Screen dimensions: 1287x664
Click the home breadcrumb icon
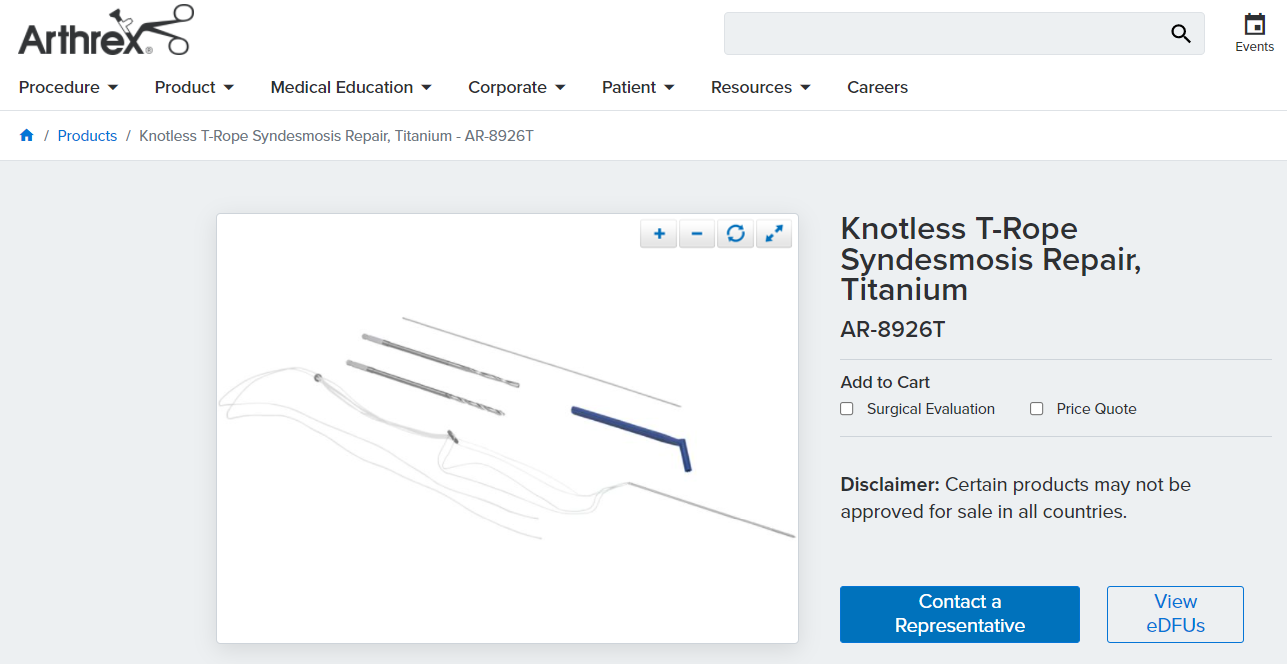point(27,136)
